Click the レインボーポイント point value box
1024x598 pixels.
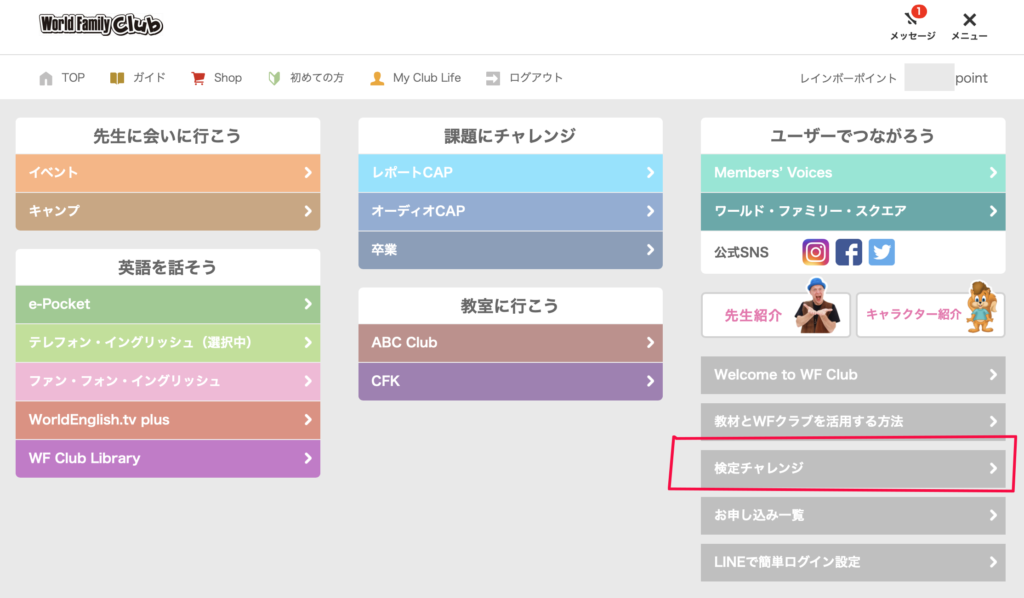[928, 78]
